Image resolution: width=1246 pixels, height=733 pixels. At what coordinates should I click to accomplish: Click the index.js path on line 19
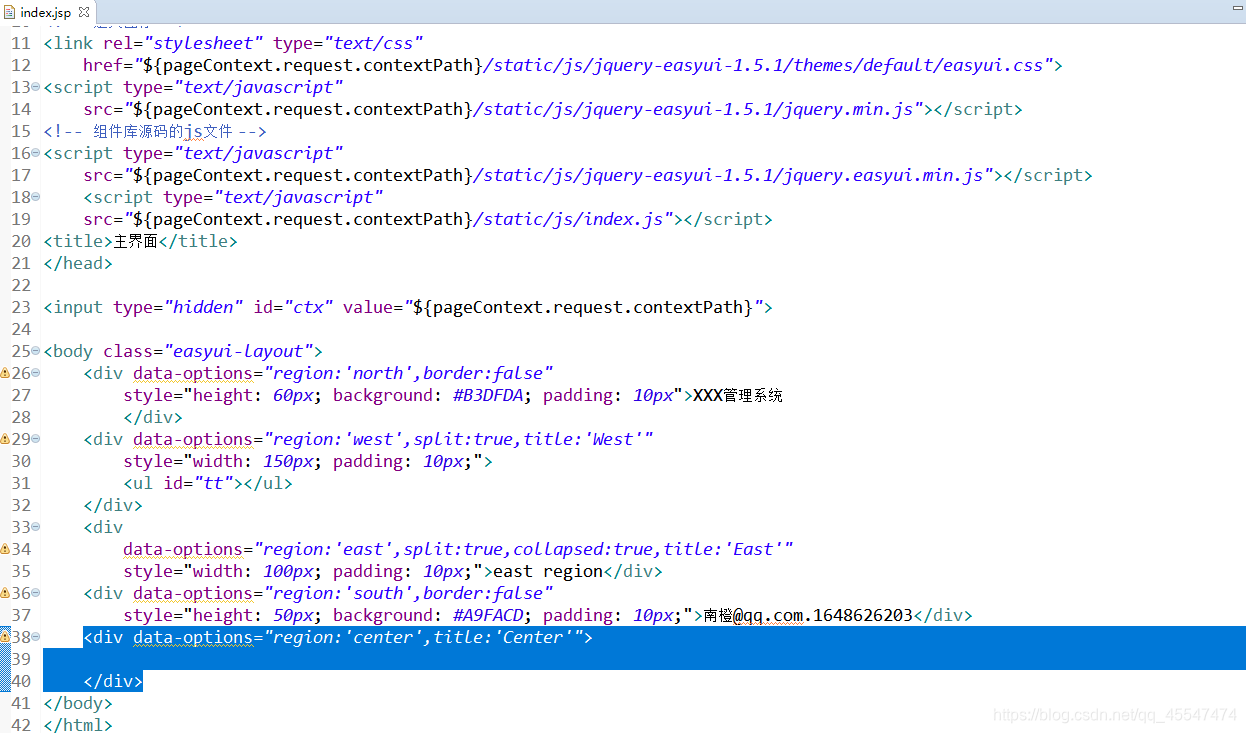click(x=404, y=219)
